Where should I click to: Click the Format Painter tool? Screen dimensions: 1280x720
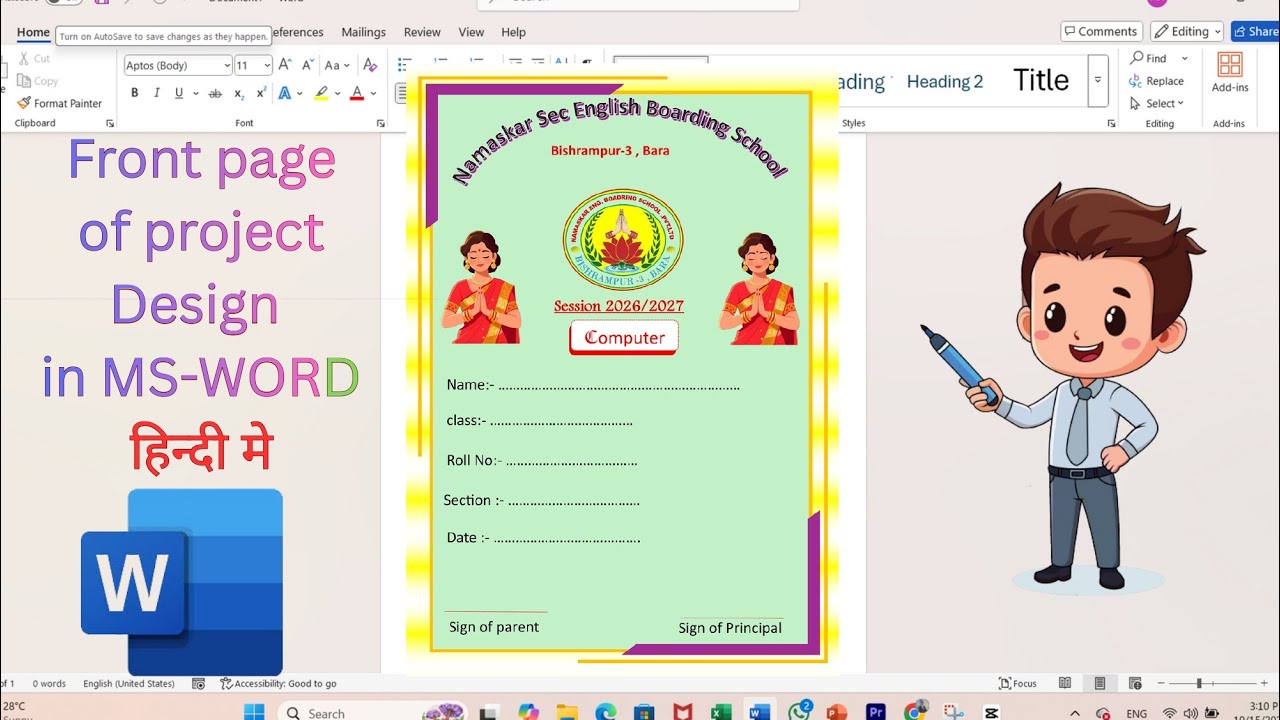coord(59,103)
